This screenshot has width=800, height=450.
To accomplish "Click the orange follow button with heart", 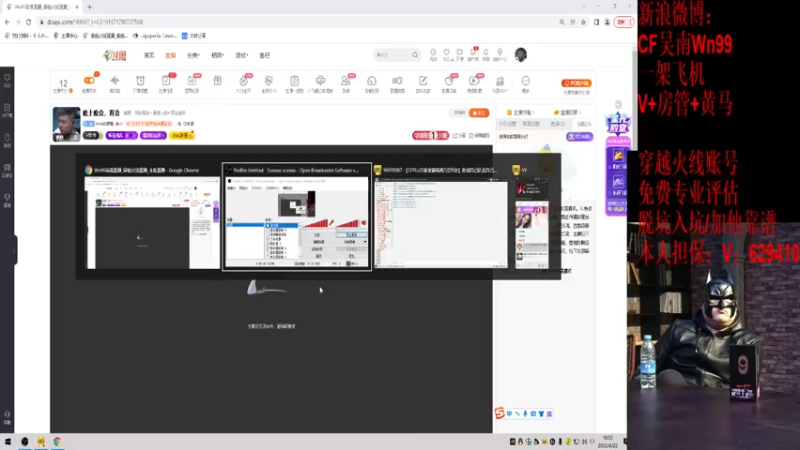I will [x=479, y=113].
